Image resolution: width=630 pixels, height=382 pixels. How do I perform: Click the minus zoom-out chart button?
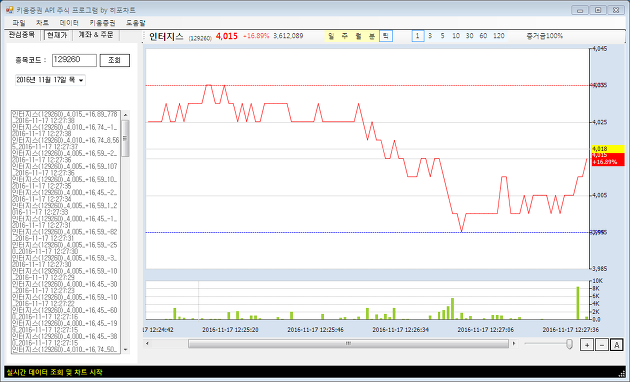602,345
